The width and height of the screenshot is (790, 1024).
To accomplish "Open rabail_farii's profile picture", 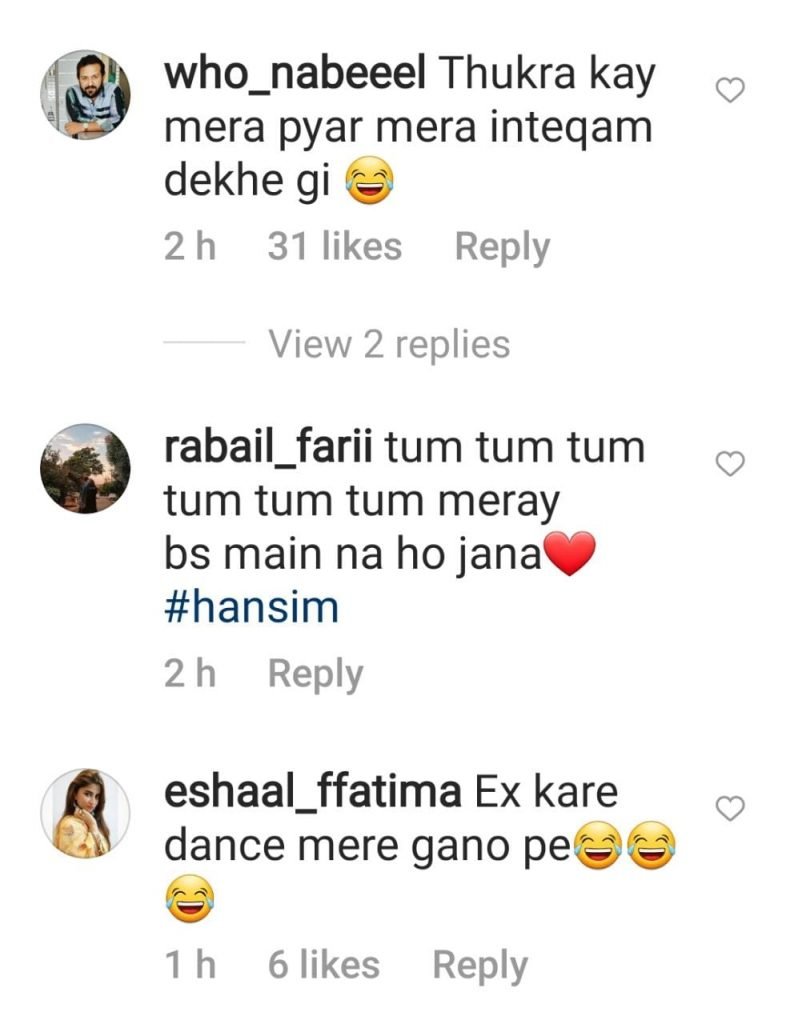I will tap(83, 470).
